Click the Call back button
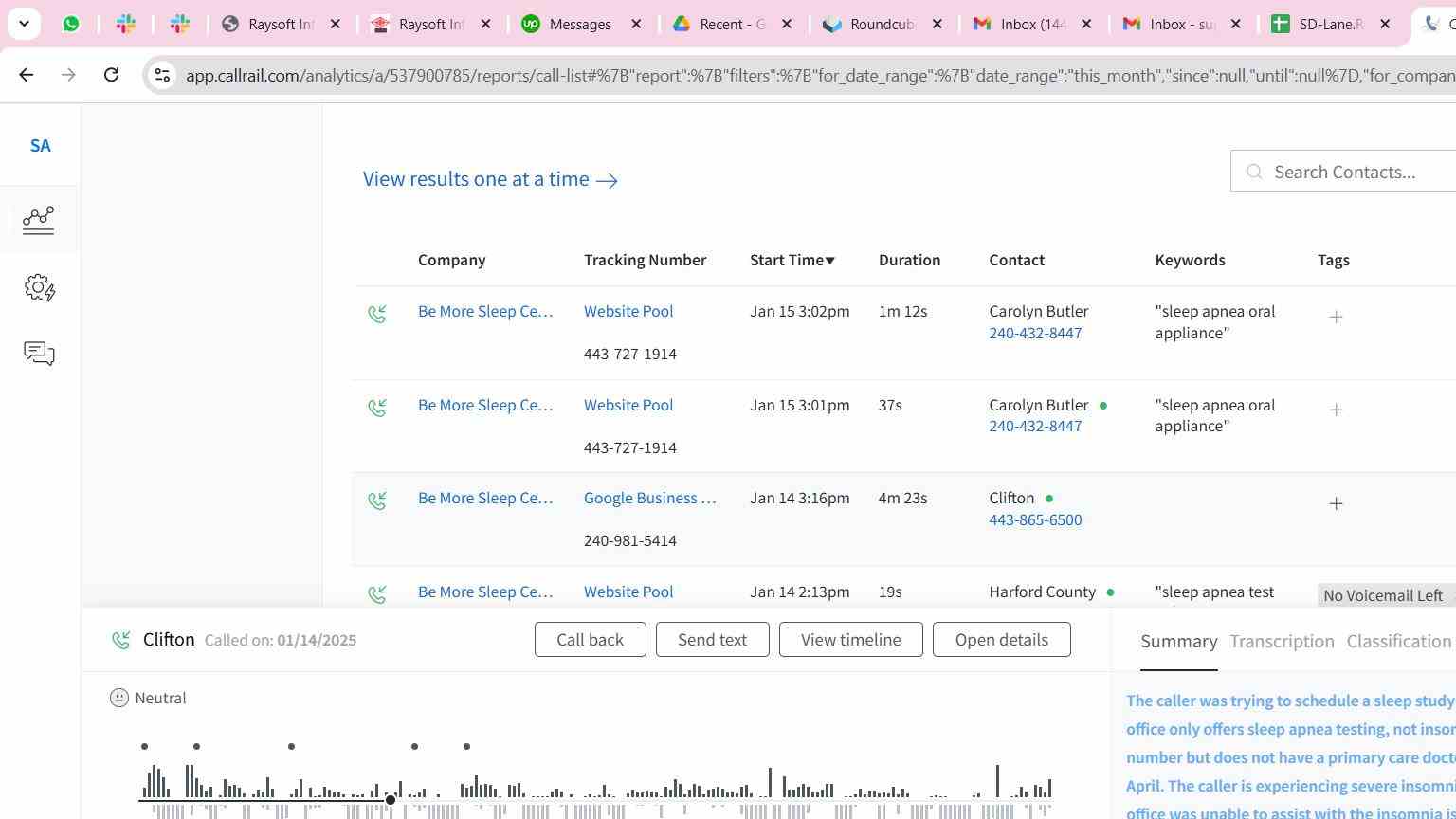Image resolution: width=1456 pixels, height=819 pixels. [x=590, y=640]
